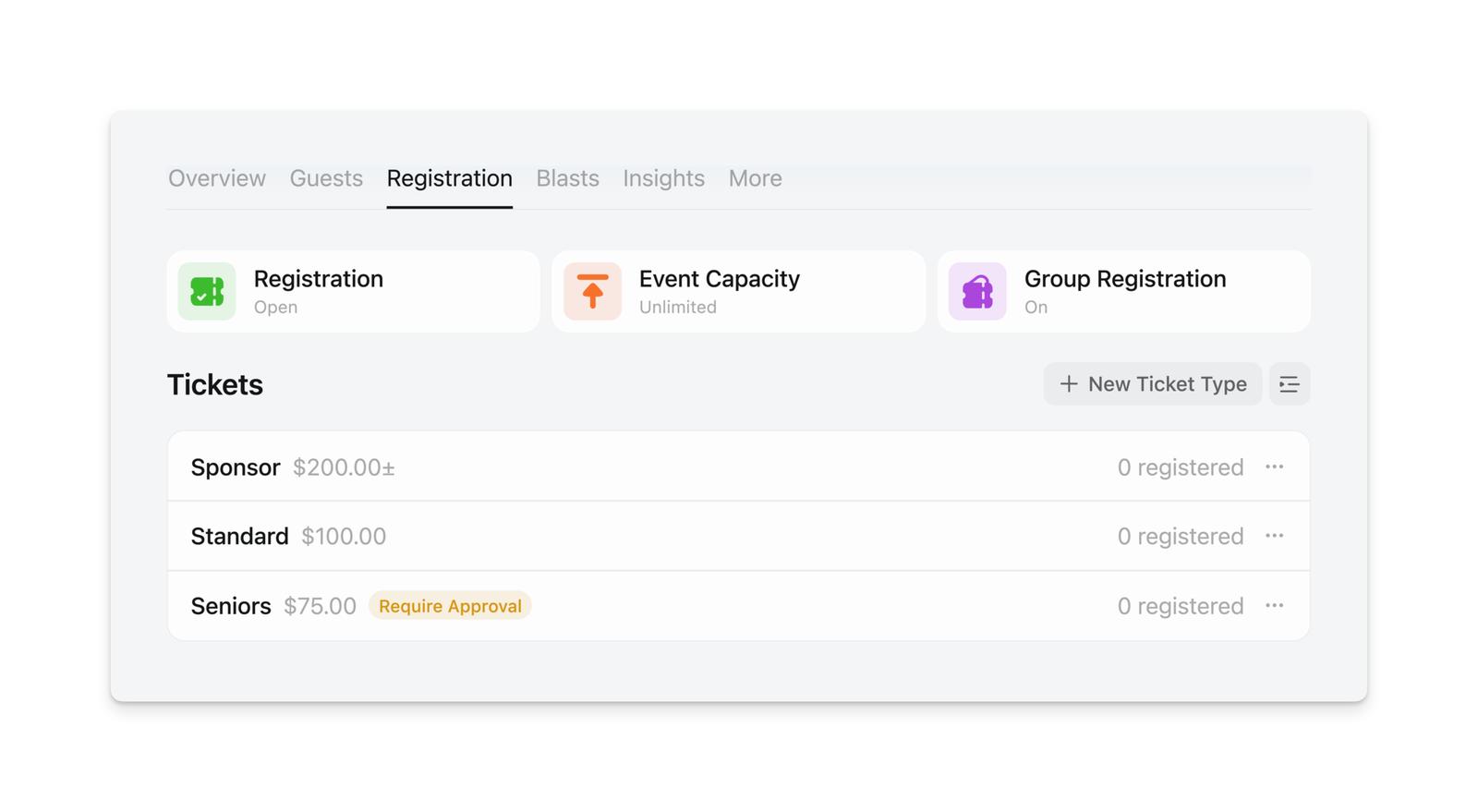Click the Require Approval badge on Seniors
Viewport: 1478px width, 812px height.
(450, 606)
